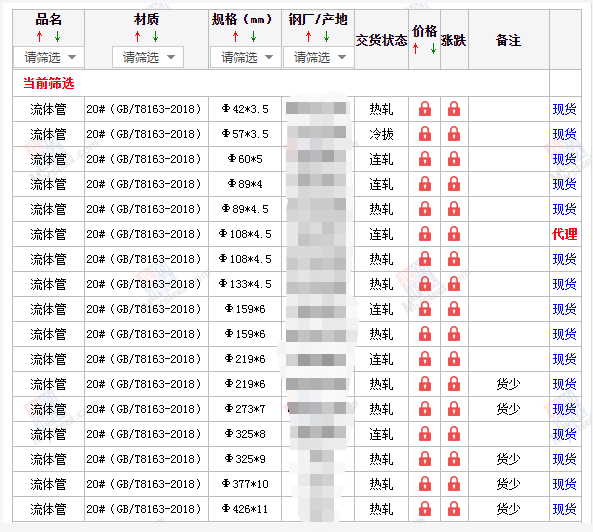This screenshot has height=532, width=593.
Task: Click the 交货状态 column header
Action: pyautogui.click(x=381, y=40)
